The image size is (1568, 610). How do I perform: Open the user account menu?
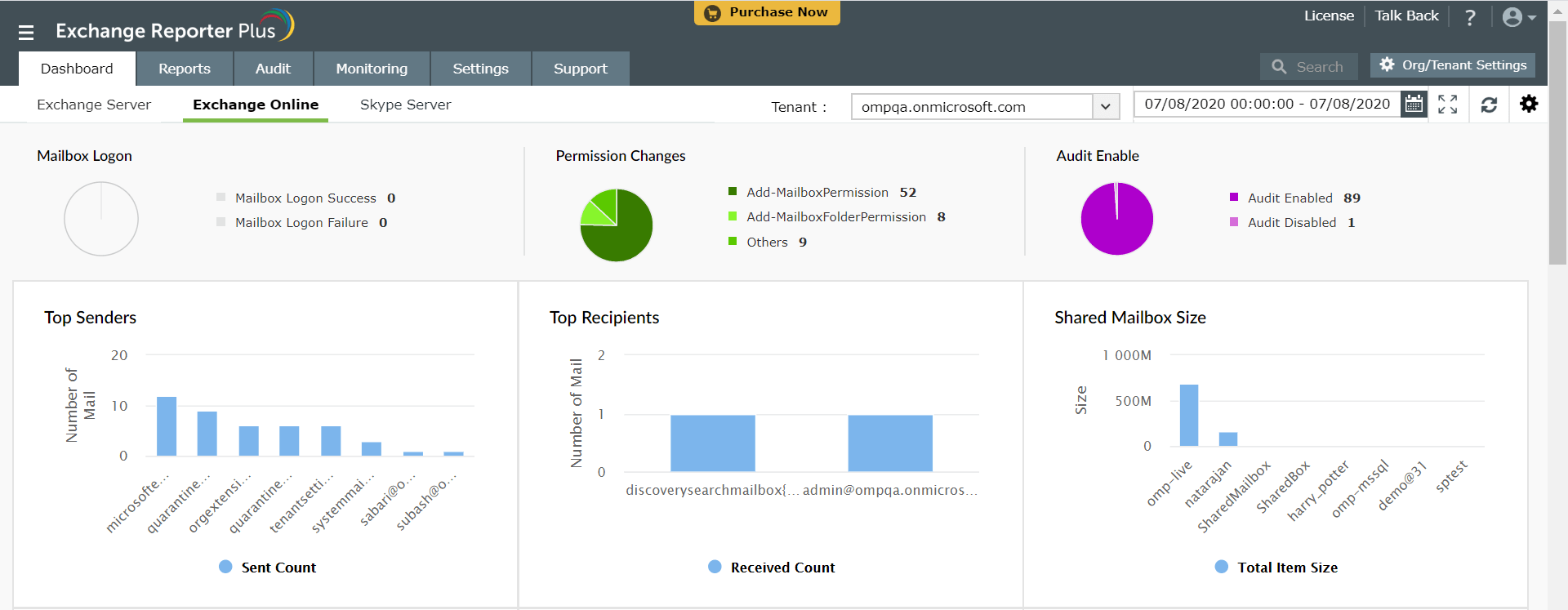tap(1518, 17)
